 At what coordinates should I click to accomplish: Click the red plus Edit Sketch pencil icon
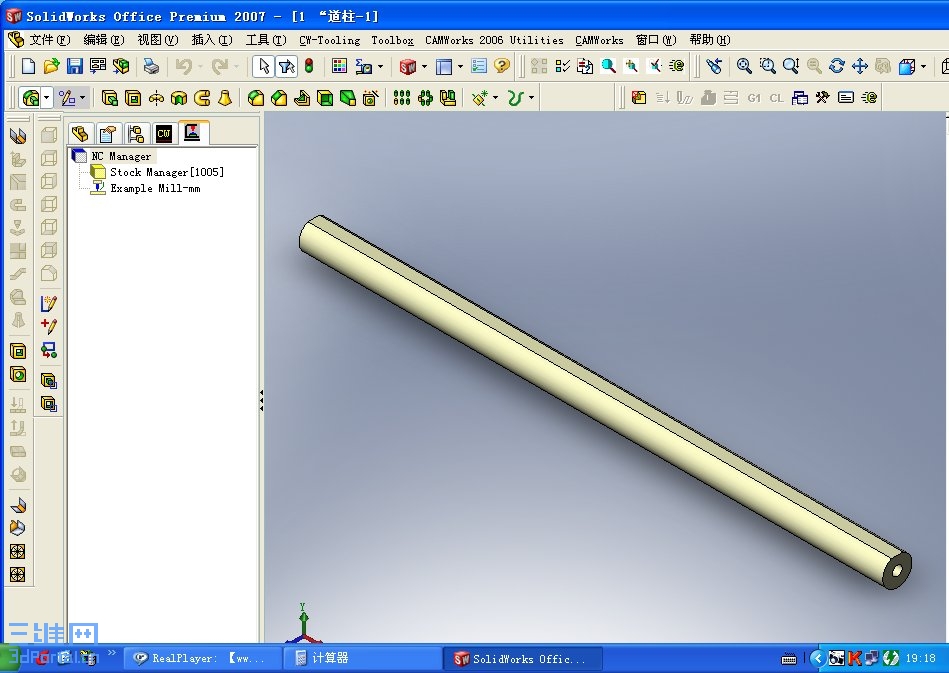[49, 326]
